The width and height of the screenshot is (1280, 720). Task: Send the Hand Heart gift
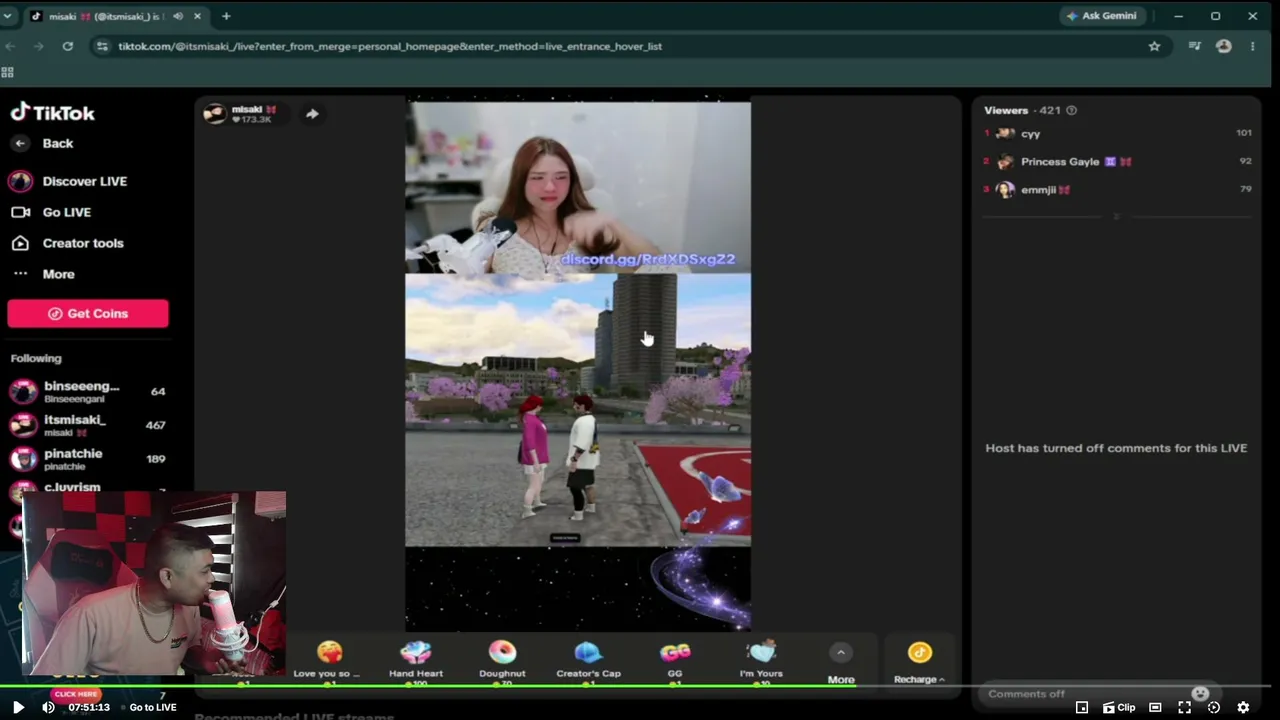click(416, 662)
